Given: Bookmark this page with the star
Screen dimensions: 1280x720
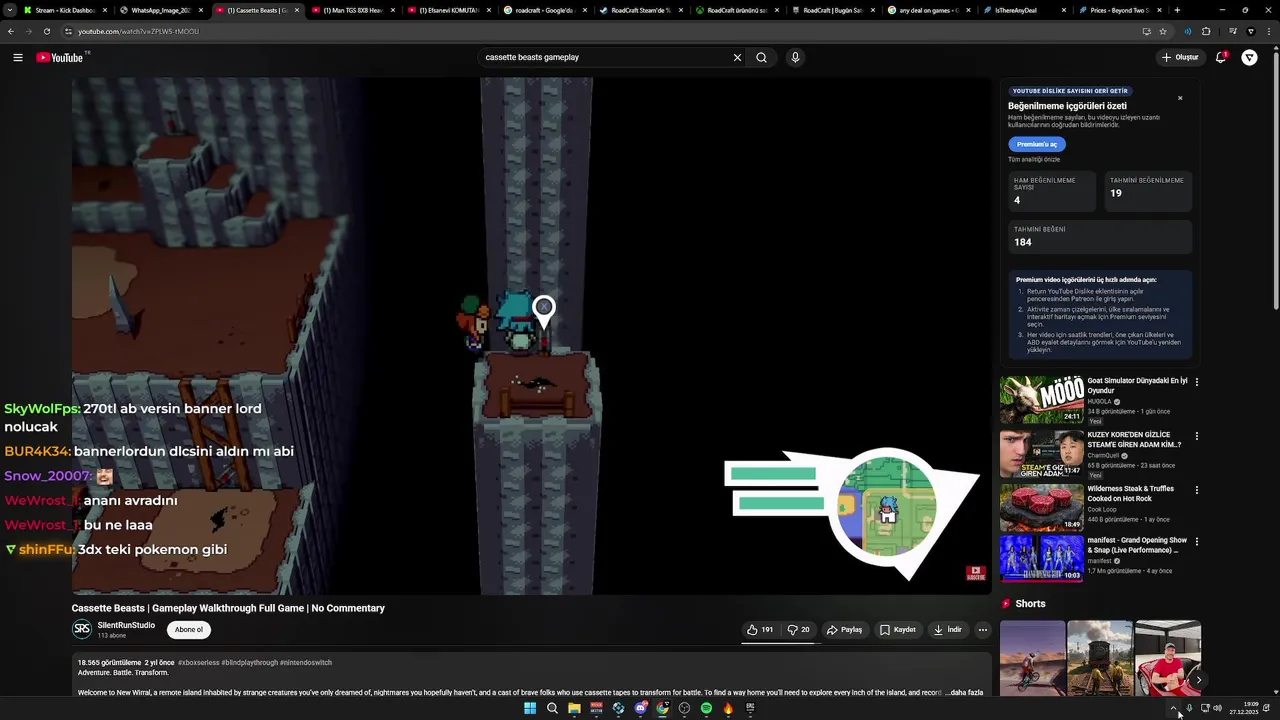Looking at the screenshot, I should 1163,31.
